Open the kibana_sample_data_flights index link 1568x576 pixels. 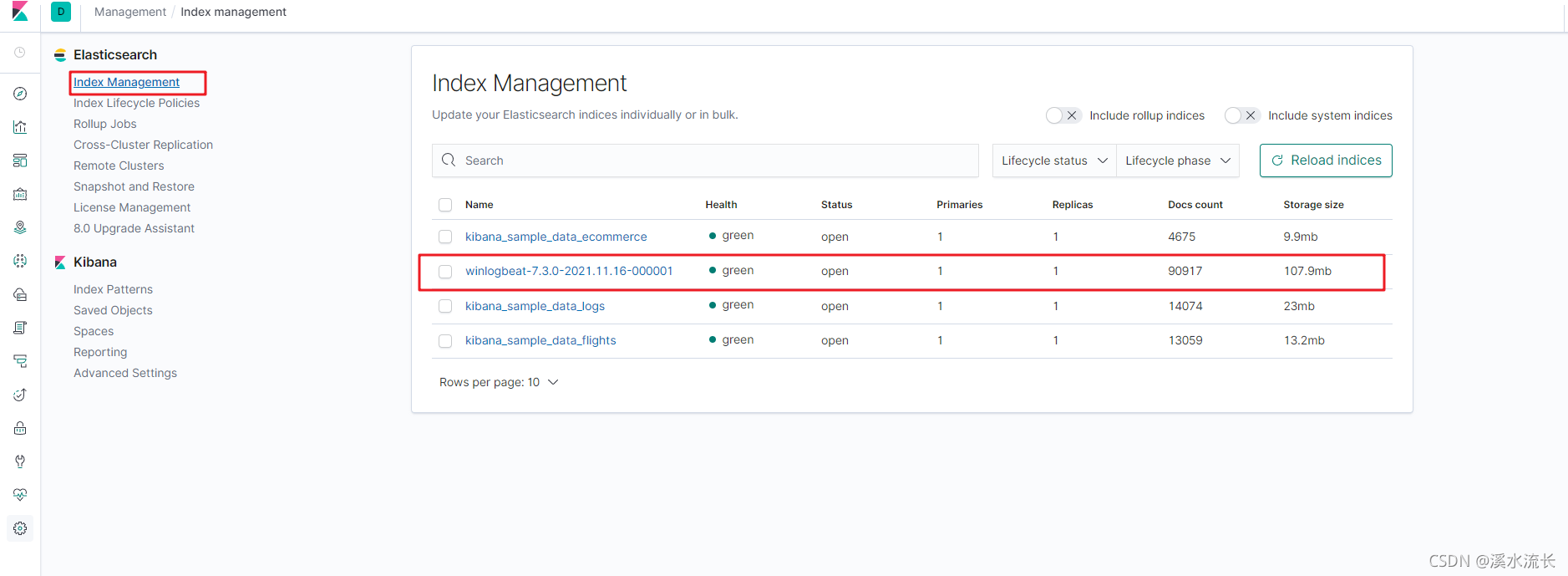coord(540,340)
